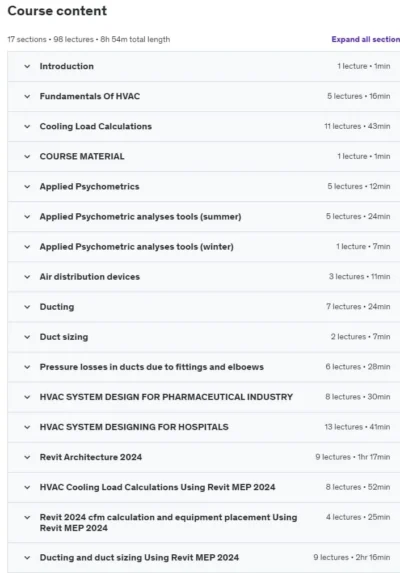The height and width of the screenshot is (573, 400).
Task: Click chevron beside Cooling Load Calculations
Action: click(x=27, y=126)
